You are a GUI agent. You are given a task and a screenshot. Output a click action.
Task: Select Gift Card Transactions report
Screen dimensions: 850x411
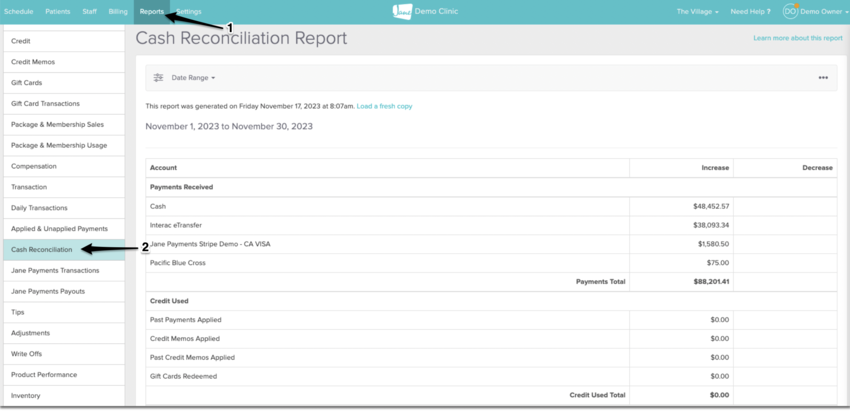point(45,104)
